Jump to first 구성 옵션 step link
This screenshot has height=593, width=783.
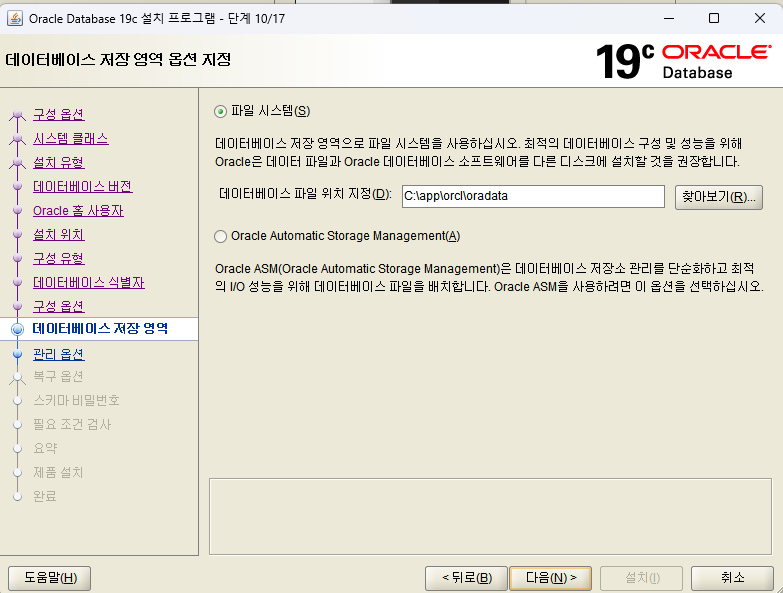[x=58, y=114]
